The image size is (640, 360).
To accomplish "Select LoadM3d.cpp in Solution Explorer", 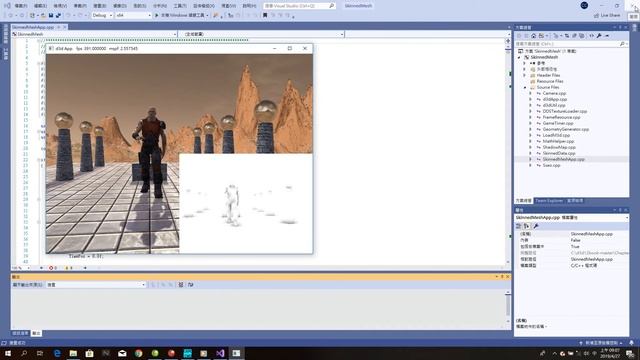I will point(556,135).
